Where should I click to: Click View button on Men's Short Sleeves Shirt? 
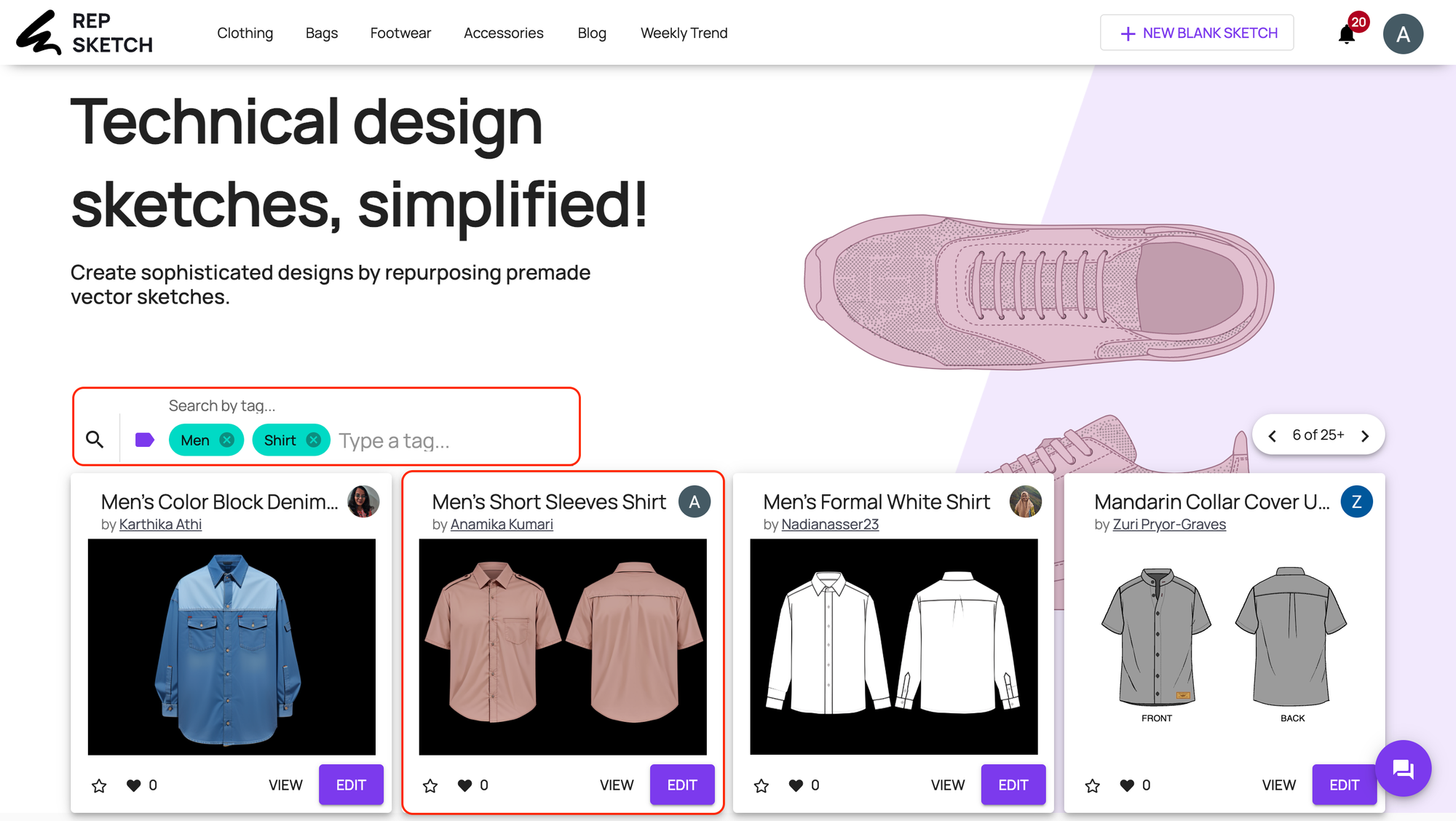pos(616,785)
